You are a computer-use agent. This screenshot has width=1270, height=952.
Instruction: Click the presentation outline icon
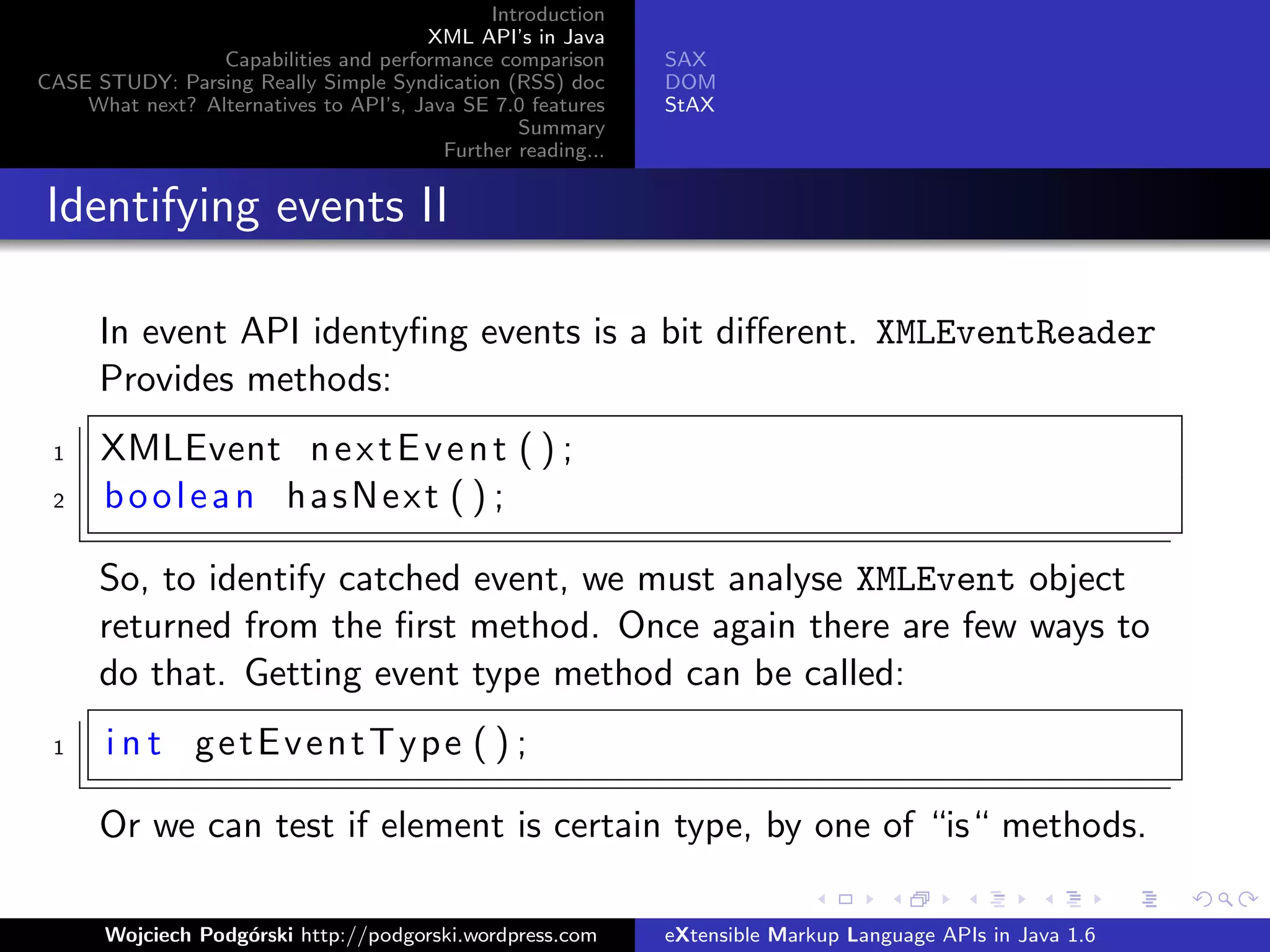[x=1150, y=899]
